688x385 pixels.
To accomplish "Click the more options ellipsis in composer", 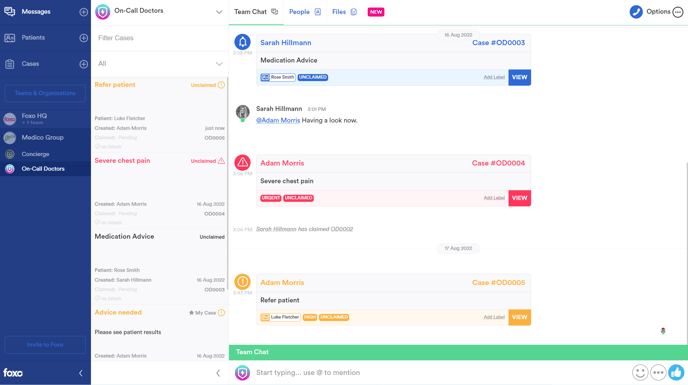I will pyautogui.click(x=658, y=373).
